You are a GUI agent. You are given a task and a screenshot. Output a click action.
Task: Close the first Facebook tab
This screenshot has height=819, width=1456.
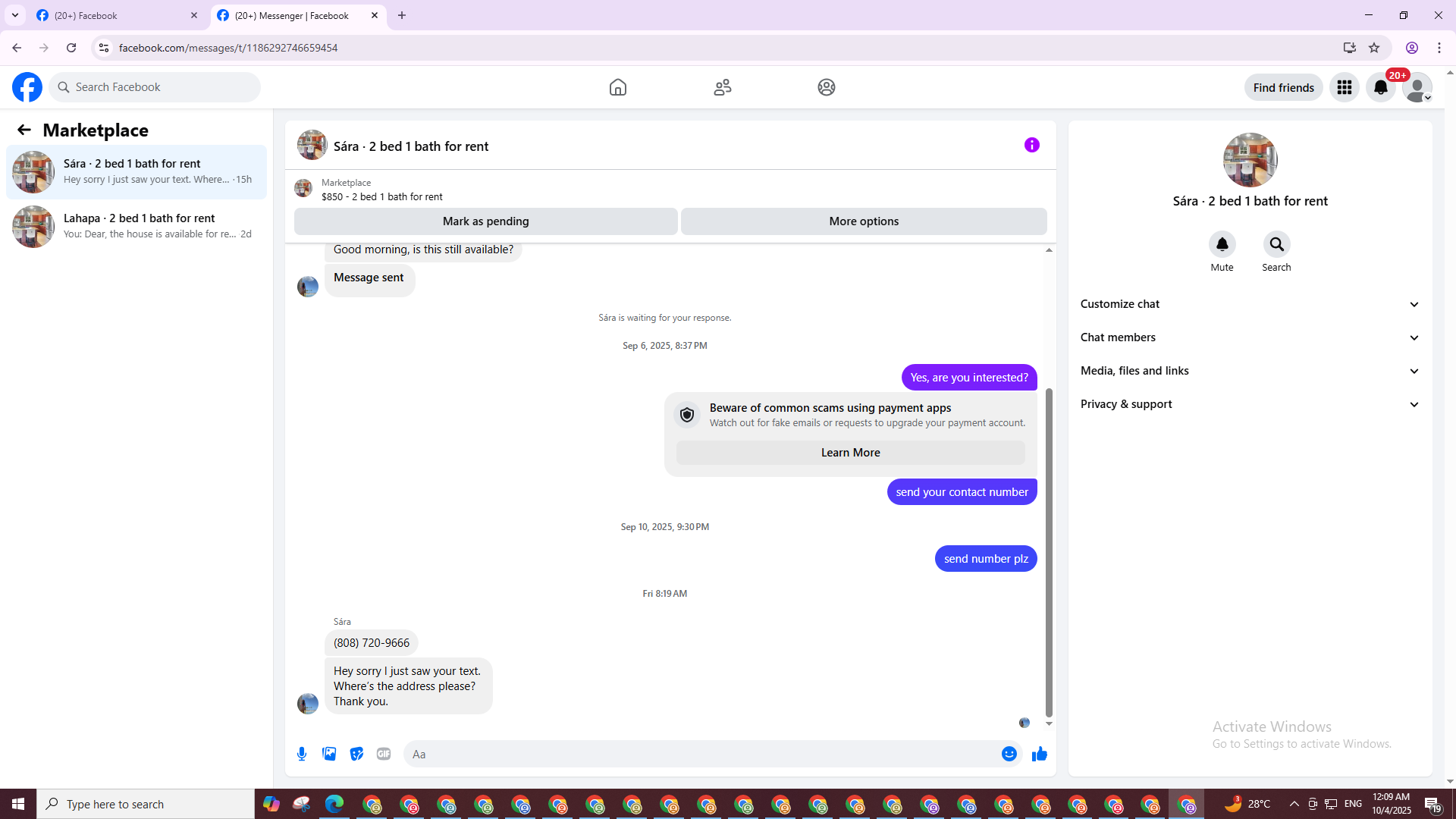tap(194, 15)
